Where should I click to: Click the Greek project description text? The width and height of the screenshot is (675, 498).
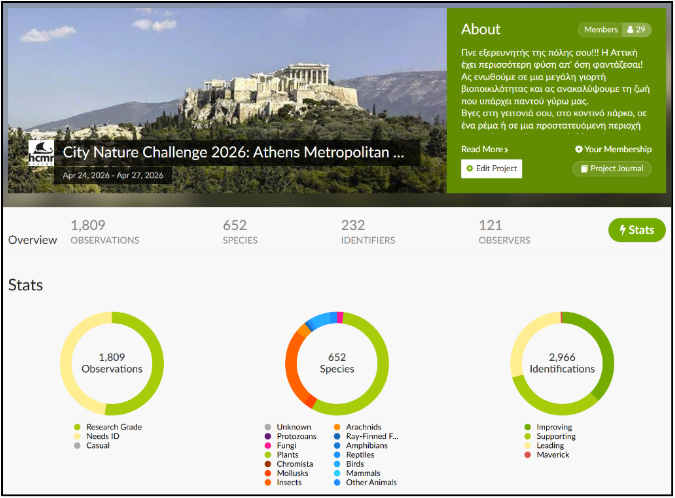coord(555,89)
